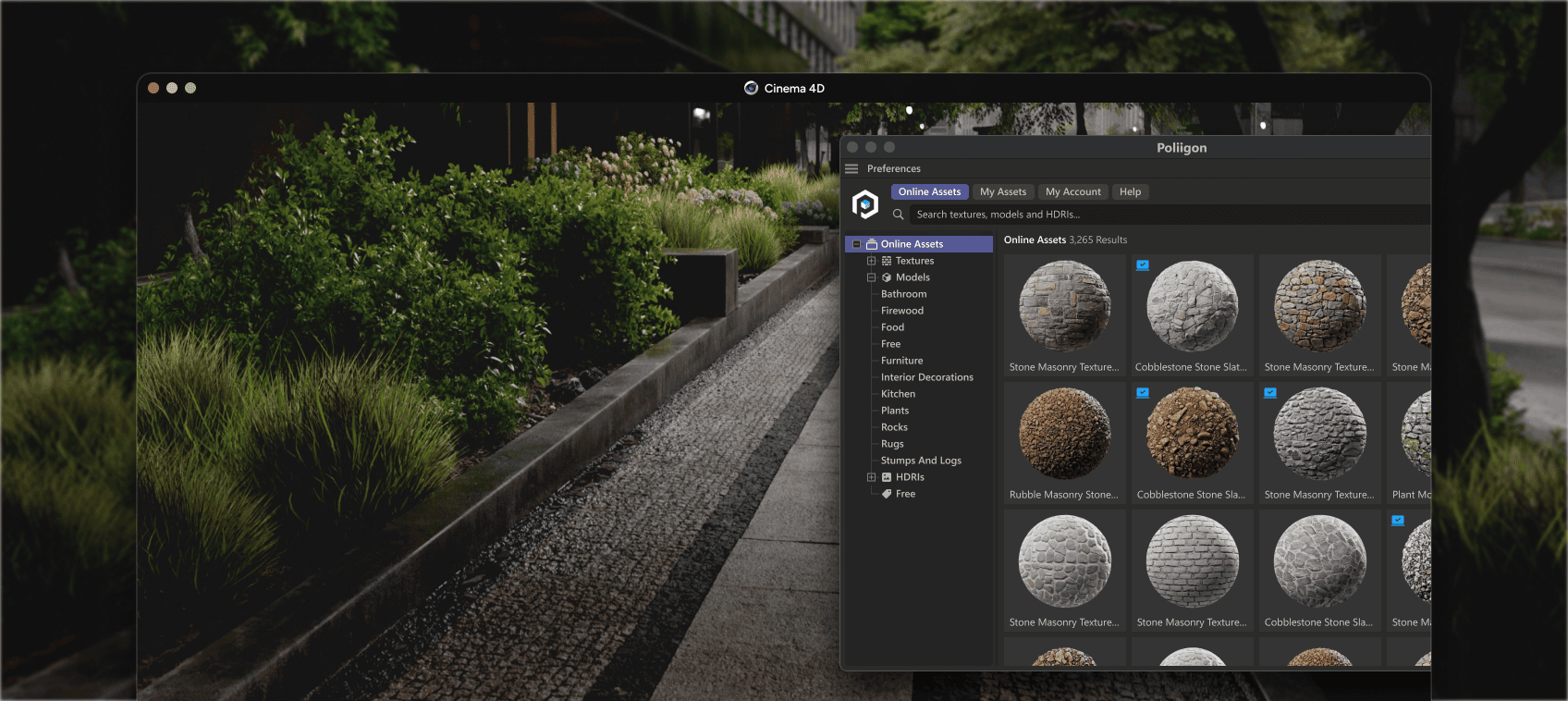Select Online Assets row in tree

click(919, 244)
